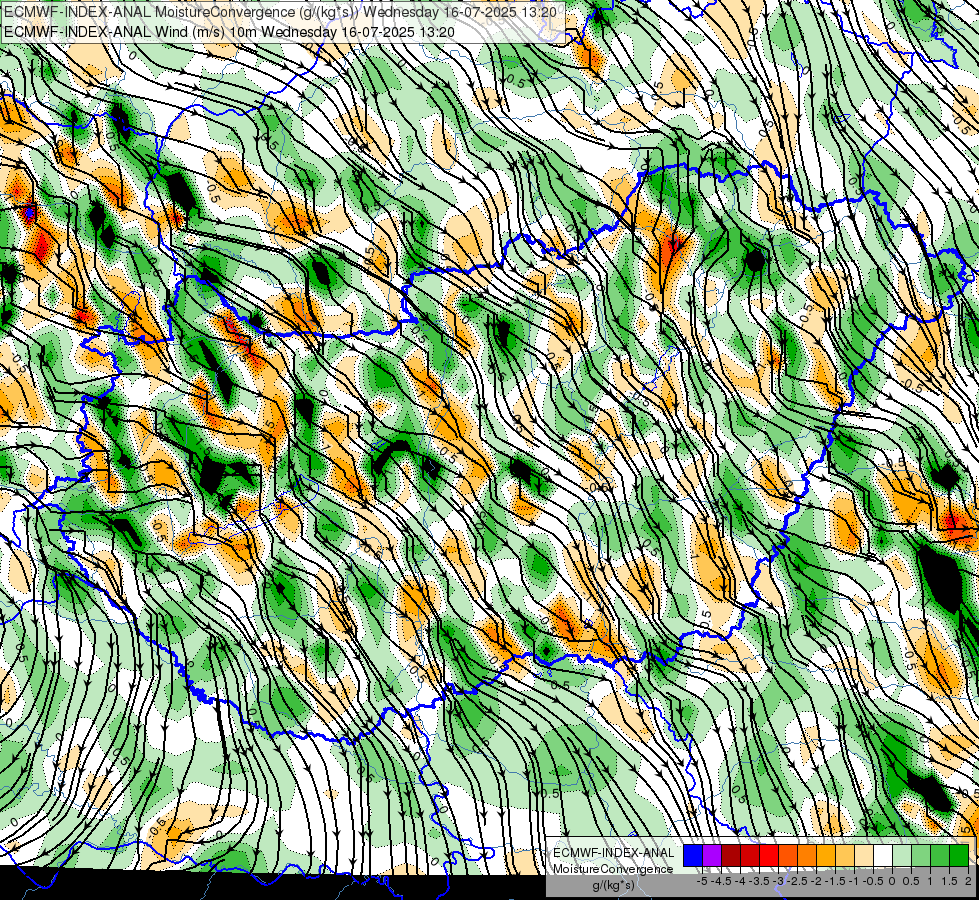Screen dimensions: 979x900
Task: Click the legend tick label -2.5
Action: [x=797, y=881]
